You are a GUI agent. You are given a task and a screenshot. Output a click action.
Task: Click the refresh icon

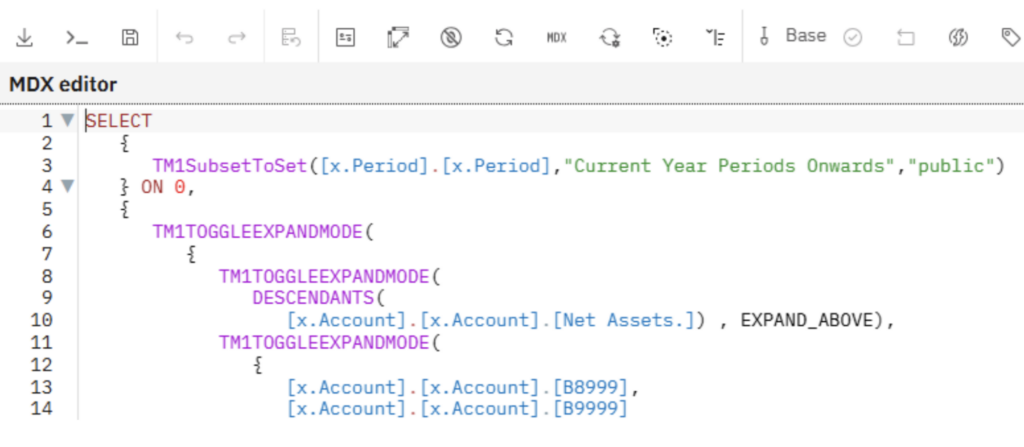click(x=504, y=37)
